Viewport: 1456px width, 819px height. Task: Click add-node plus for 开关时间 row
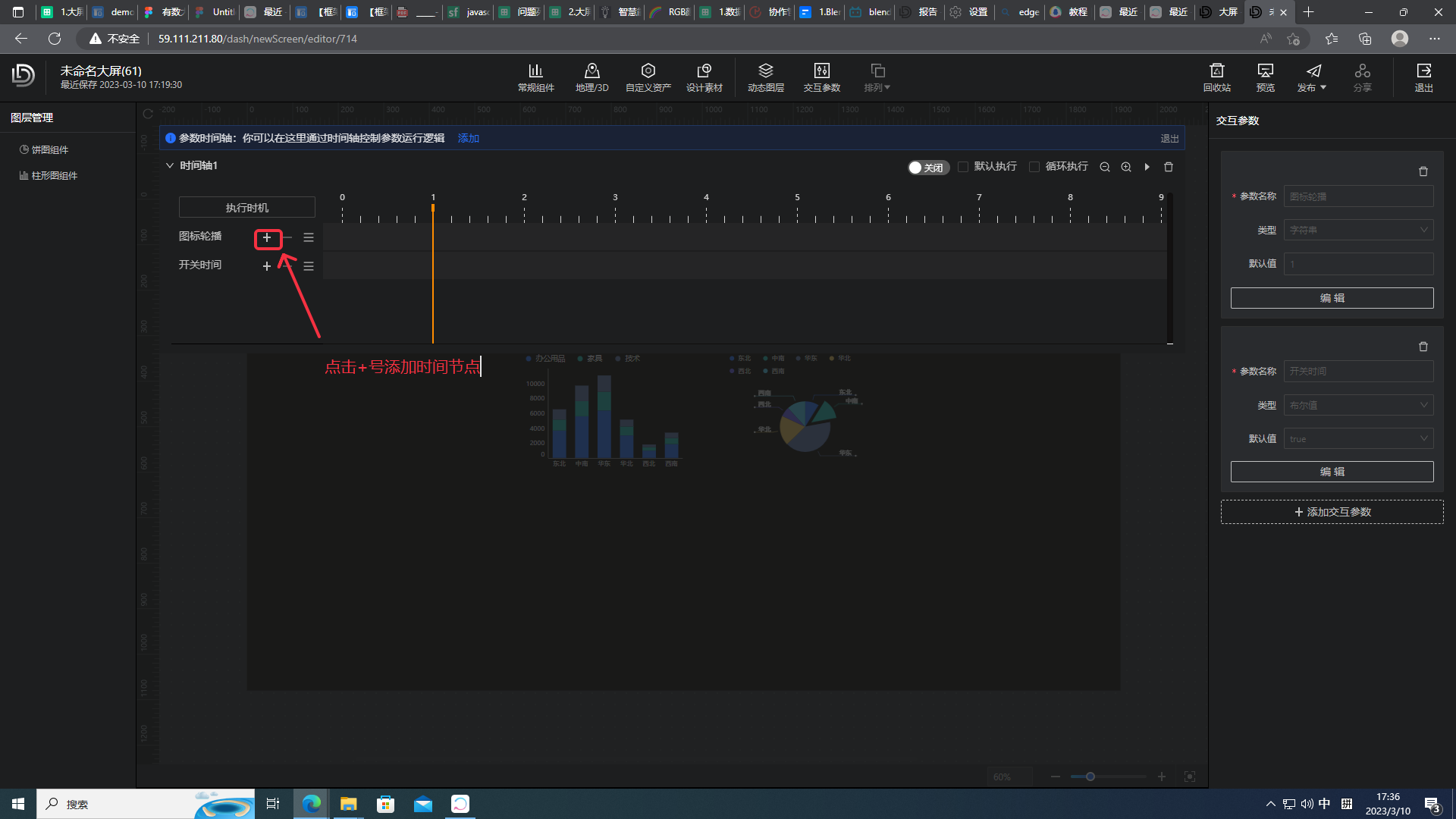pos(267,266)
